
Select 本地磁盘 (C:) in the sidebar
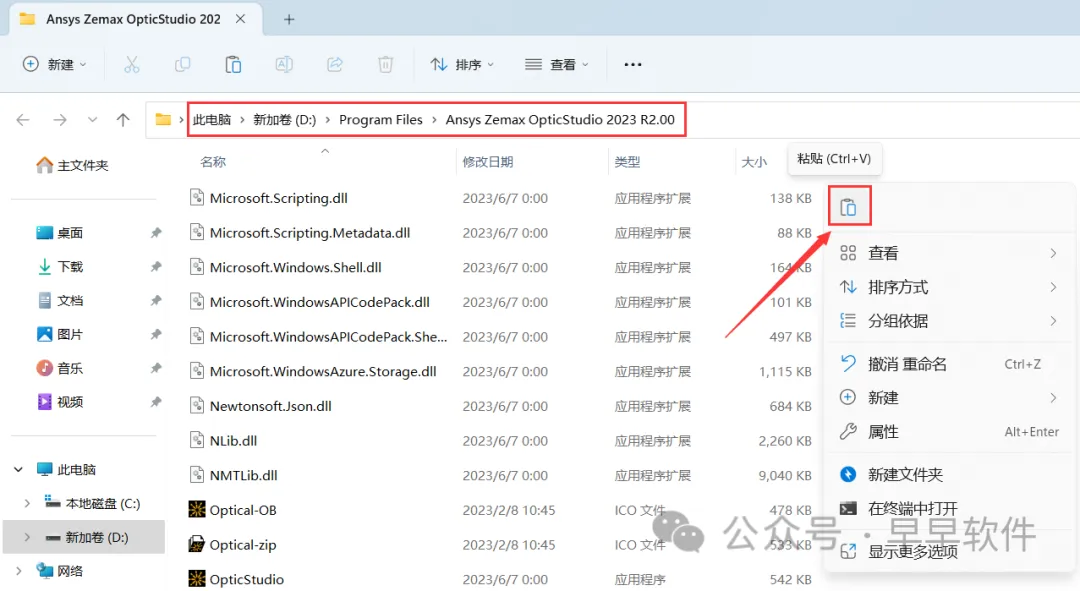tap(93, 504)
